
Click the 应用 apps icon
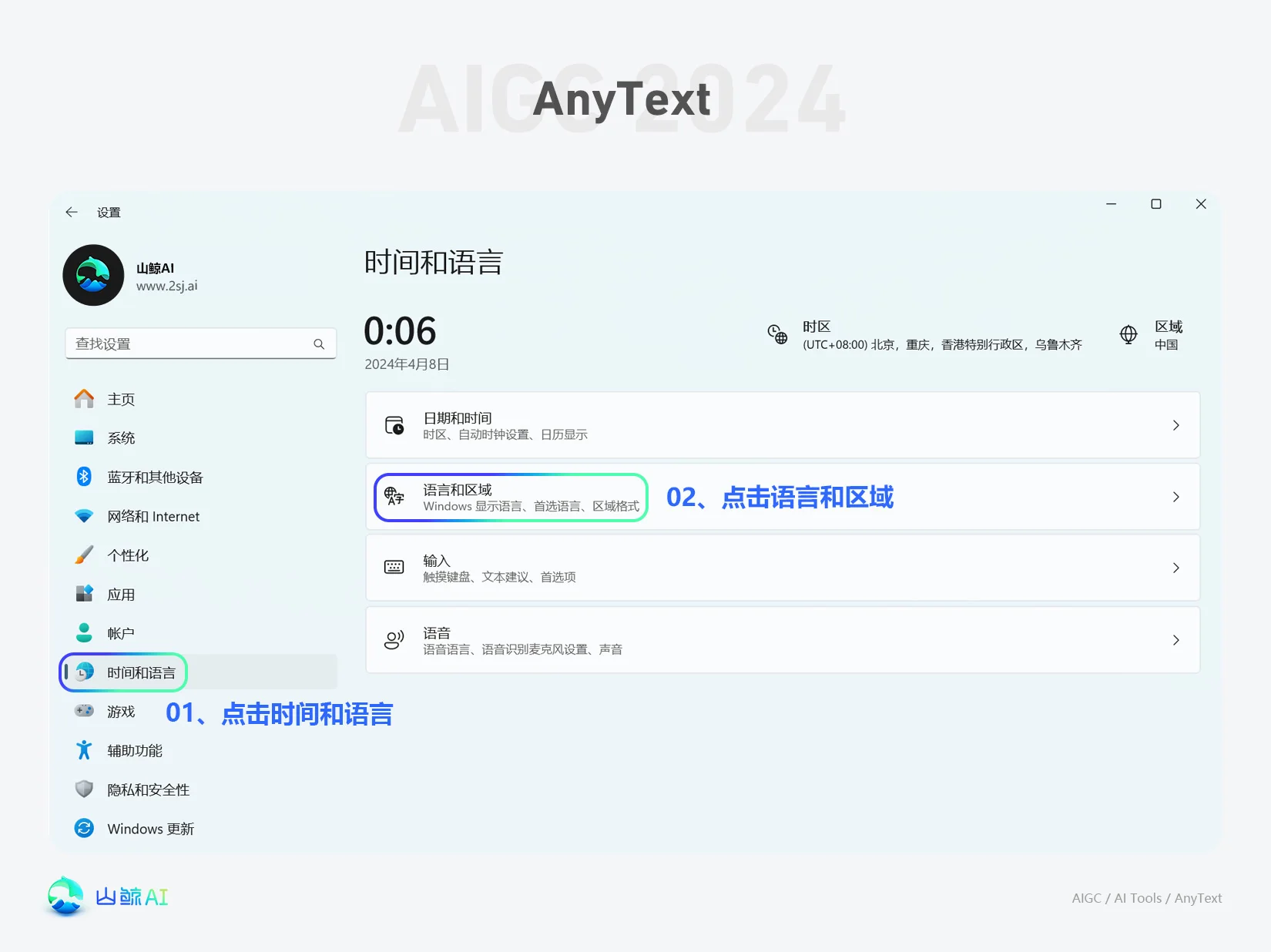84,594
